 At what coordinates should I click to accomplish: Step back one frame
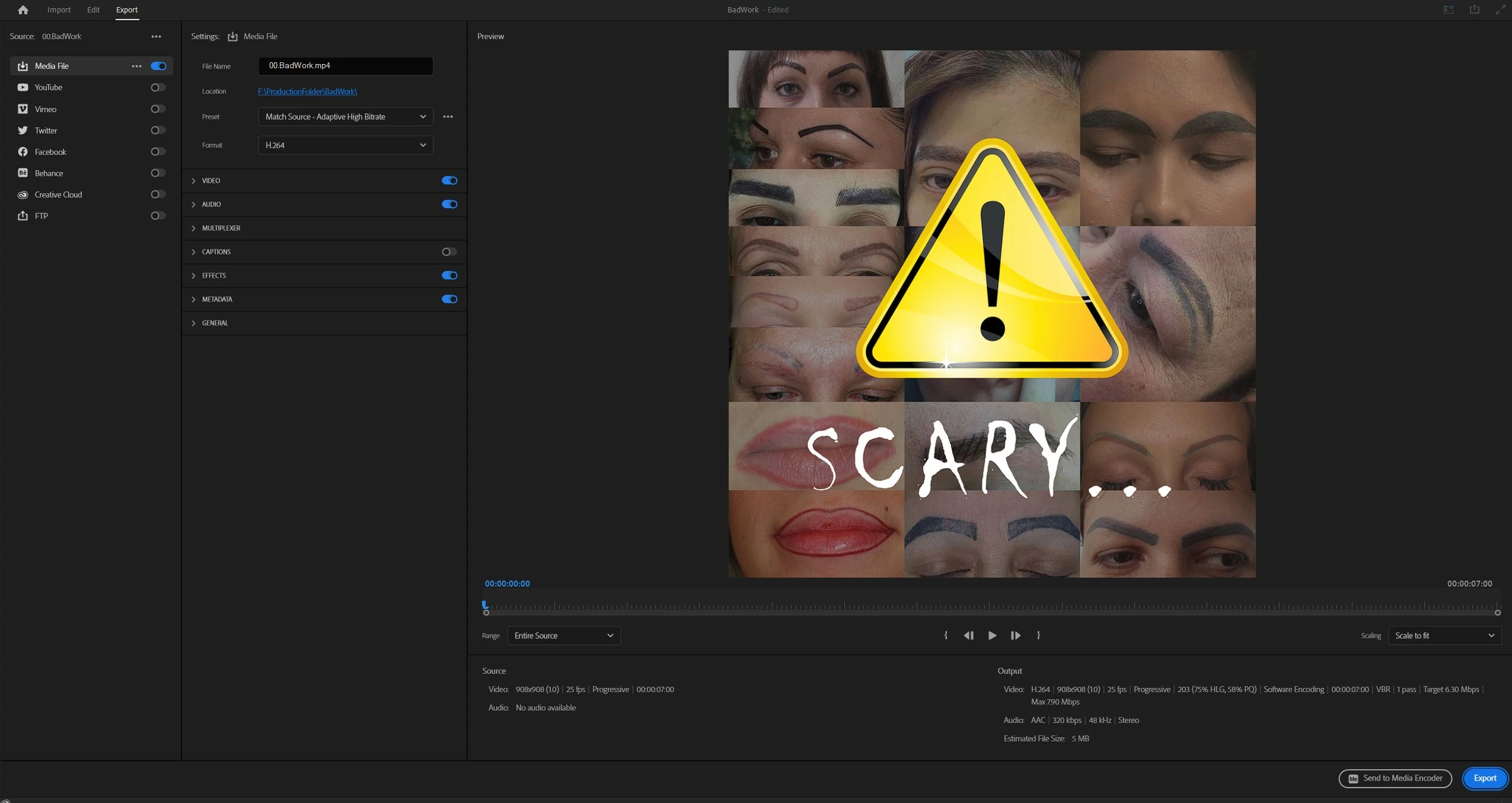tap(968, 635)
